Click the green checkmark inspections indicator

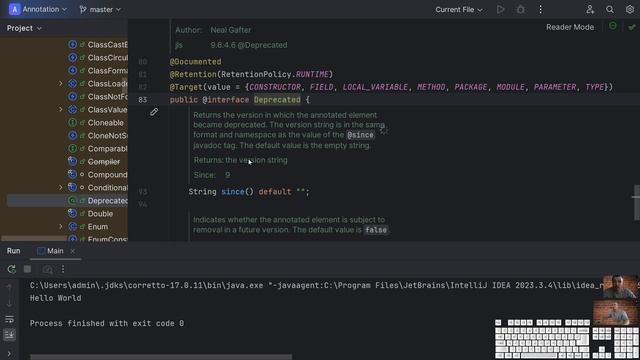632,27
